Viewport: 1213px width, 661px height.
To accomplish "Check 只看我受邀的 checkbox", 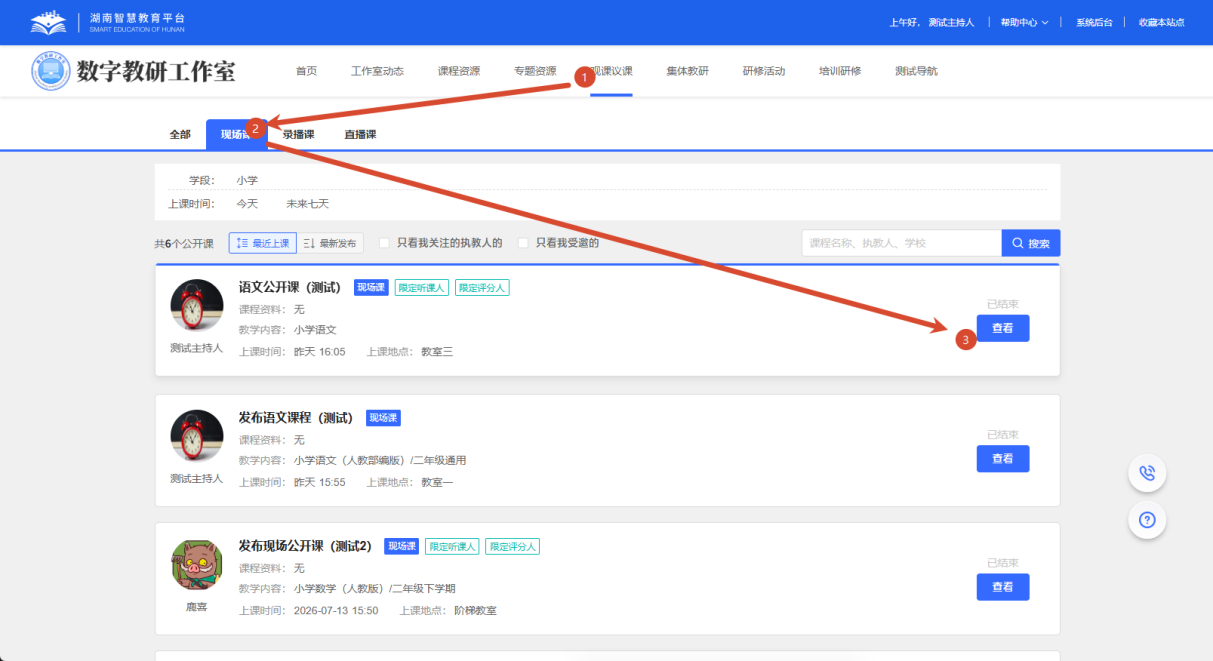I will [x=523, y=243].
